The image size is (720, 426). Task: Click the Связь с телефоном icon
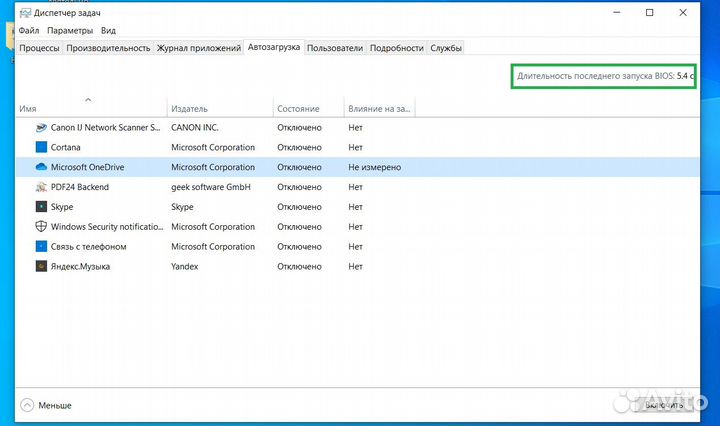click(41, 246)
